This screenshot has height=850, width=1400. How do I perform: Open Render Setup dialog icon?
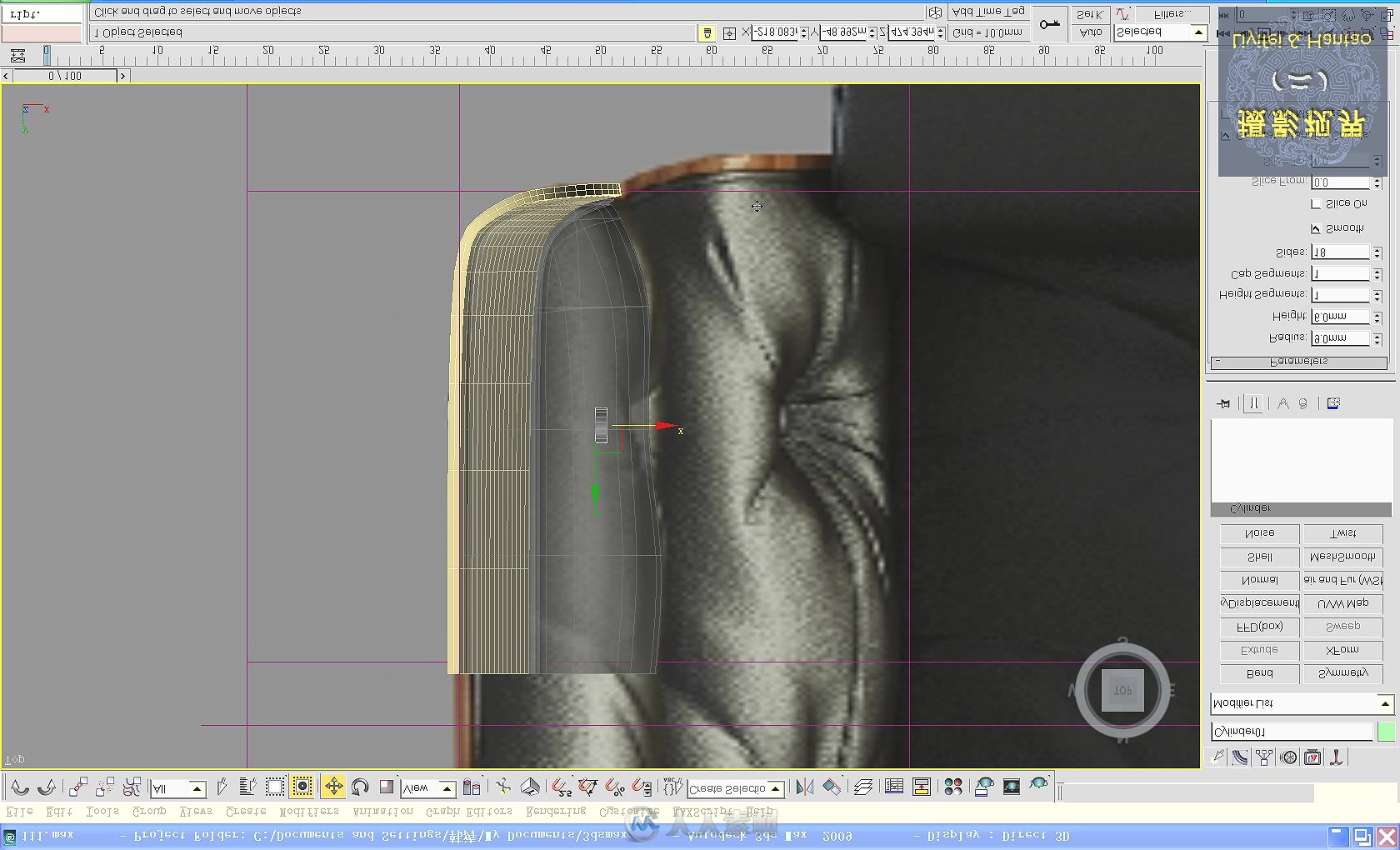pos(984,787)
